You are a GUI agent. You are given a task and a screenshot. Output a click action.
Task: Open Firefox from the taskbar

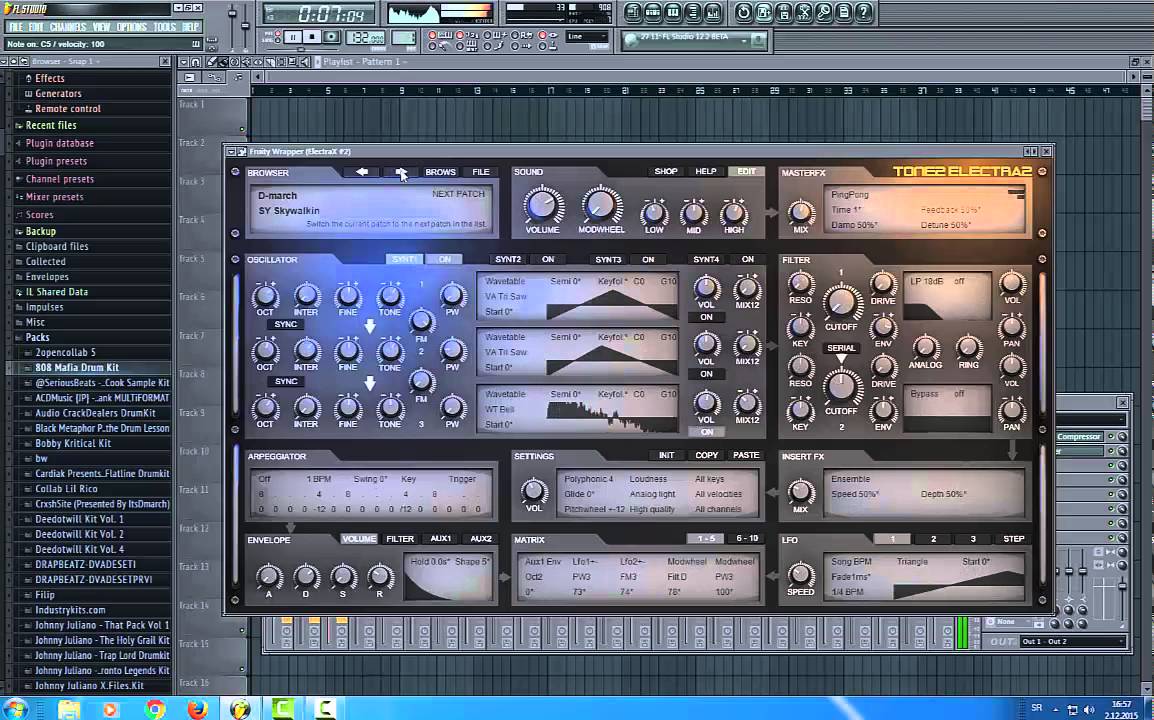pyautogui.click(x=197, y=709)
